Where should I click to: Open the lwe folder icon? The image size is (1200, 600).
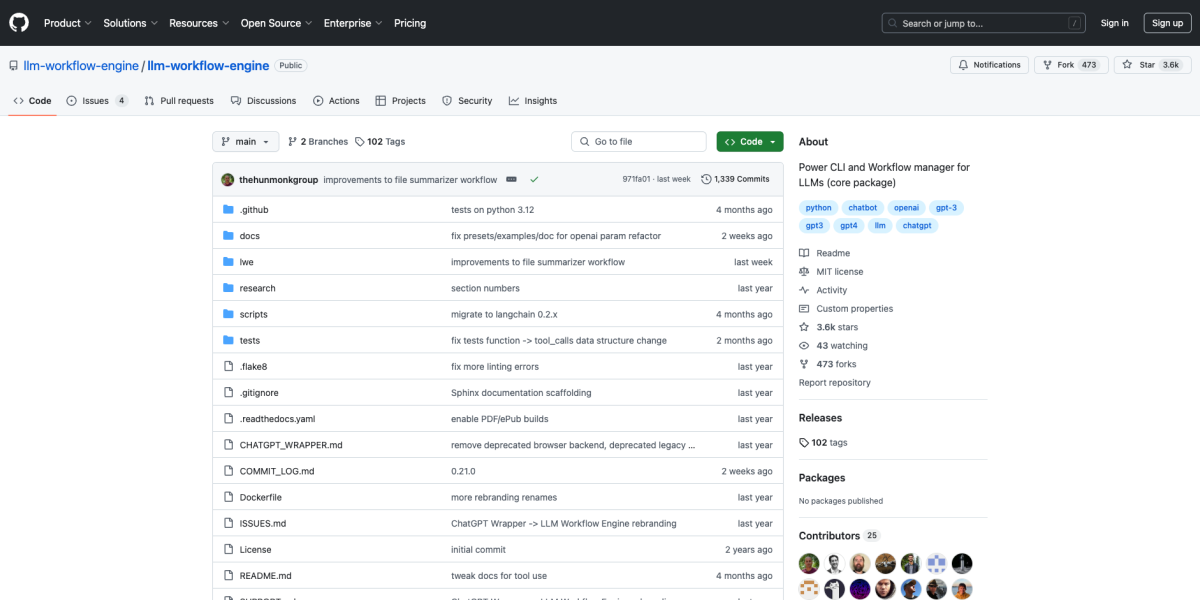coord(229,261)
